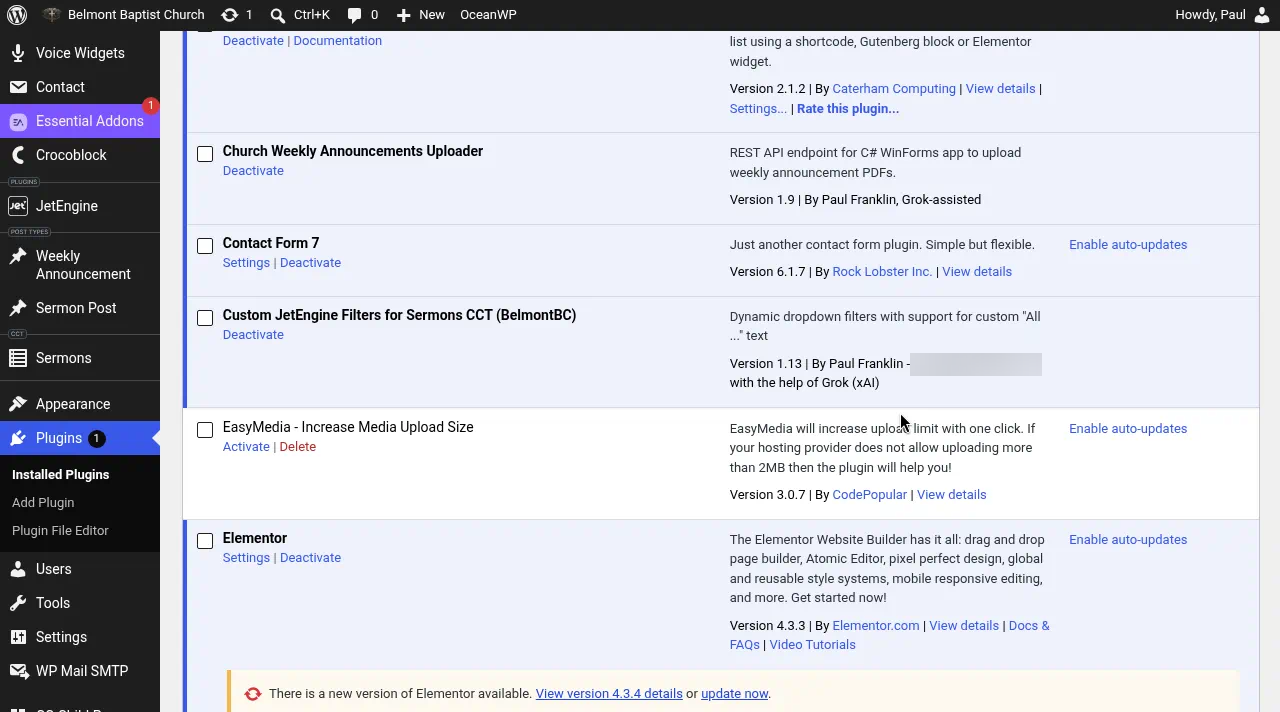Click Rate this plugin link
The image size is (1280, 712).
tap(848, 109)
